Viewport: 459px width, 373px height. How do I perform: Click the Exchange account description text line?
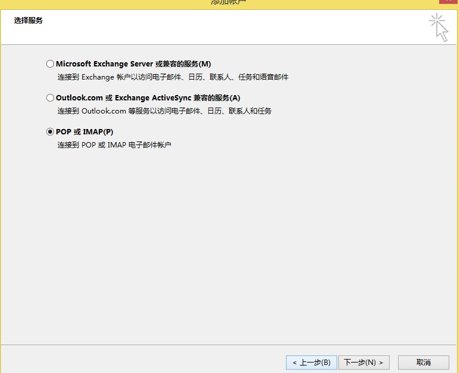coord(173,77)
